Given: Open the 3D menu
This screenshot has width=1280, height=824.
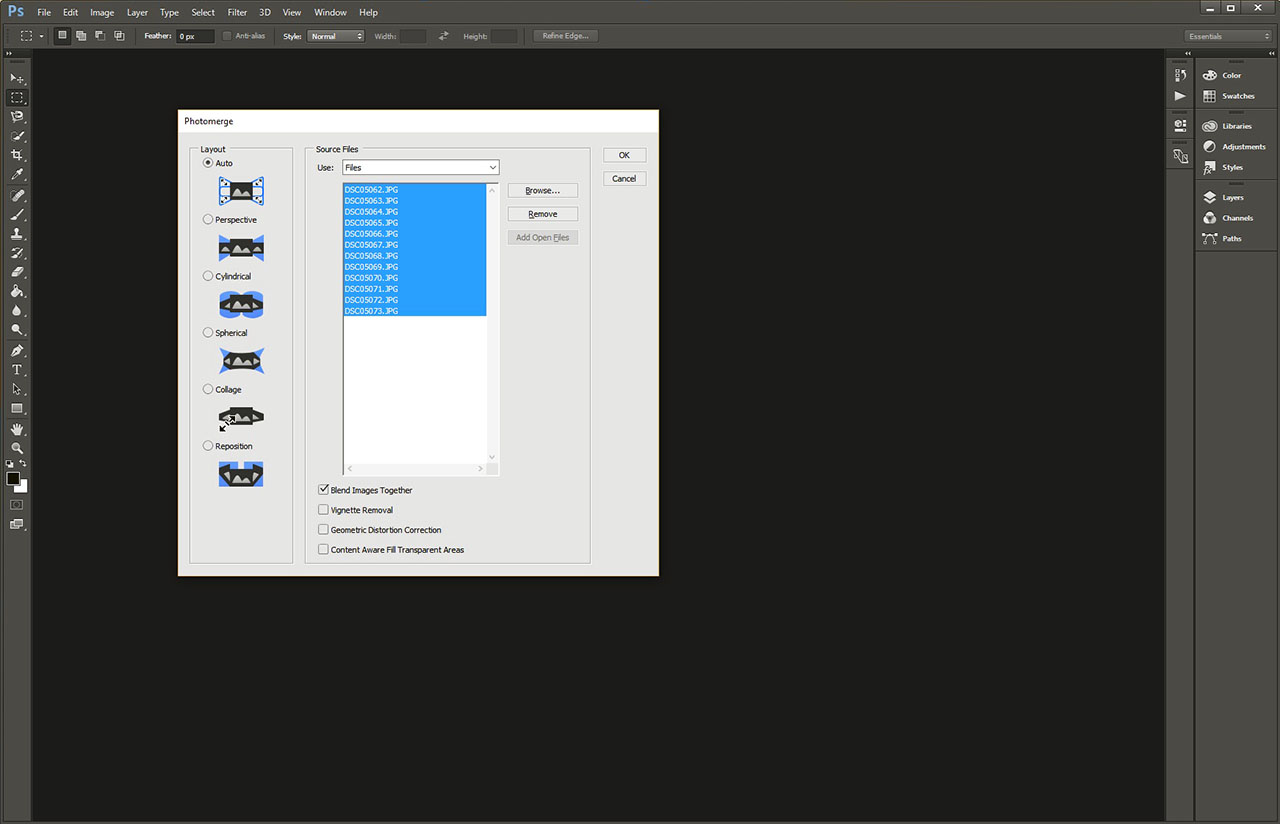Looking at the screenshot, I should (x=265, y=12).
